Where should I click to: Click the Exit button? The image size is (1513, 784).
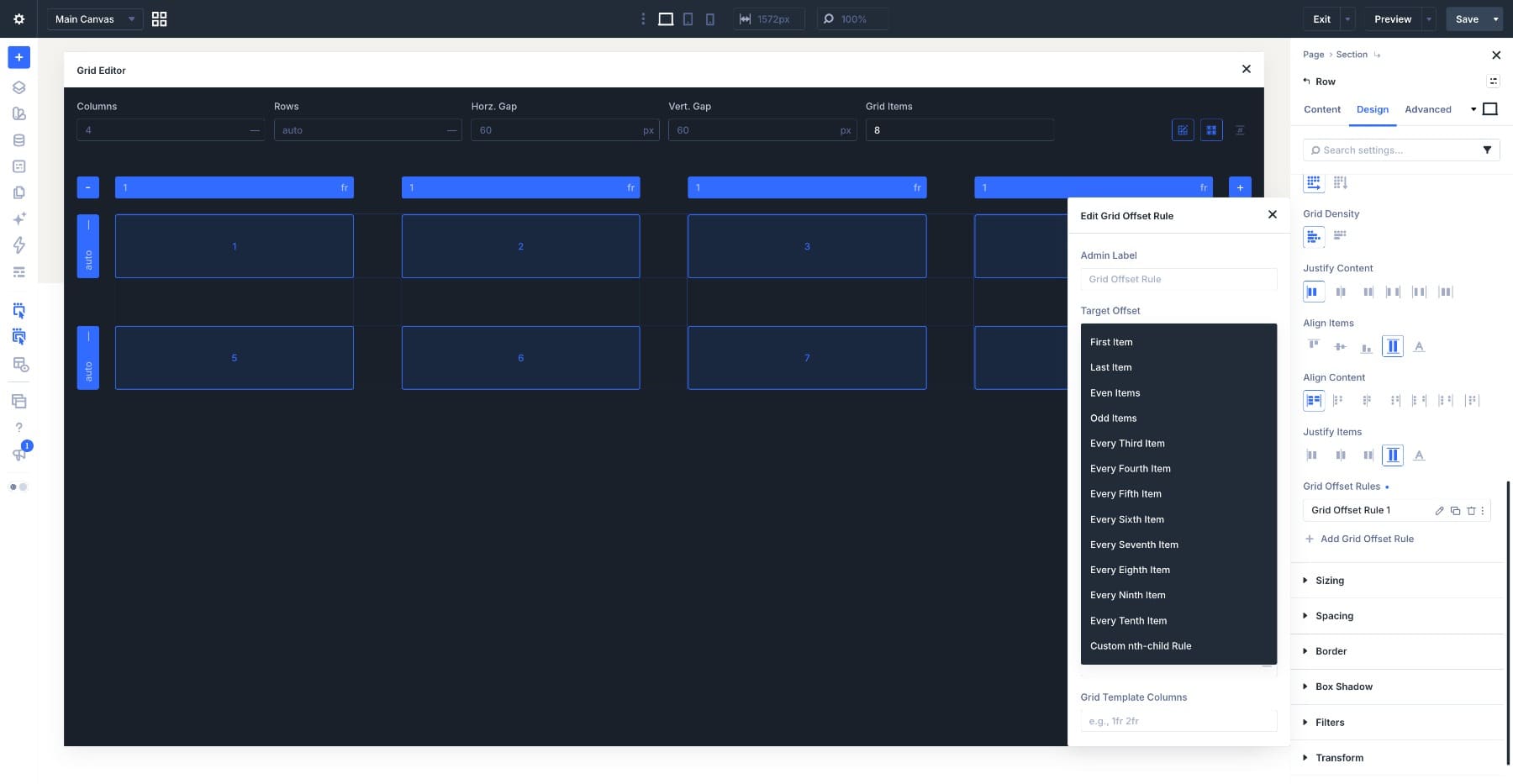1321,18
